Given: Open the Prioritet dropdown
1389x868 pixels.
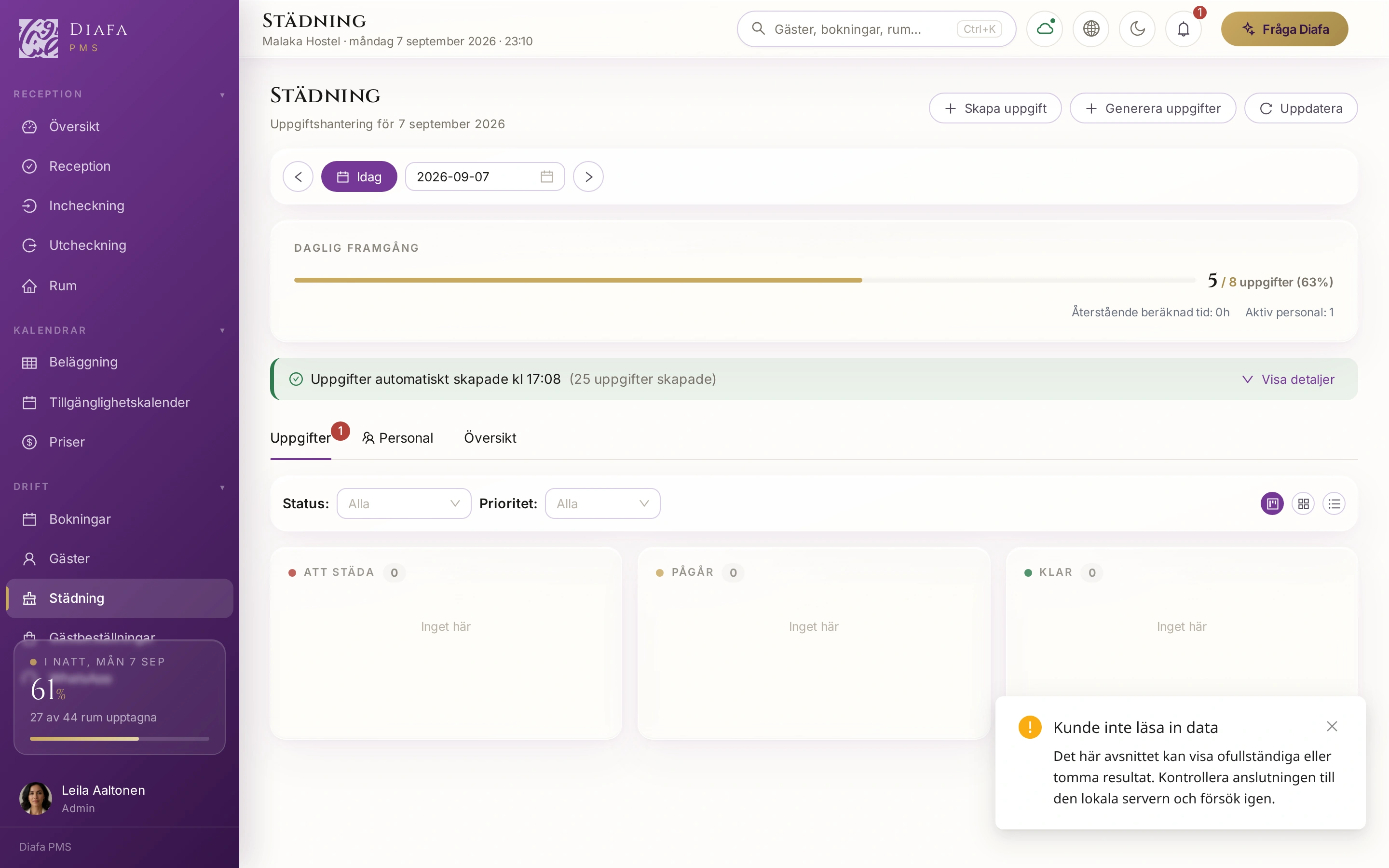Looking at the screenshot, I should point(603,503).
